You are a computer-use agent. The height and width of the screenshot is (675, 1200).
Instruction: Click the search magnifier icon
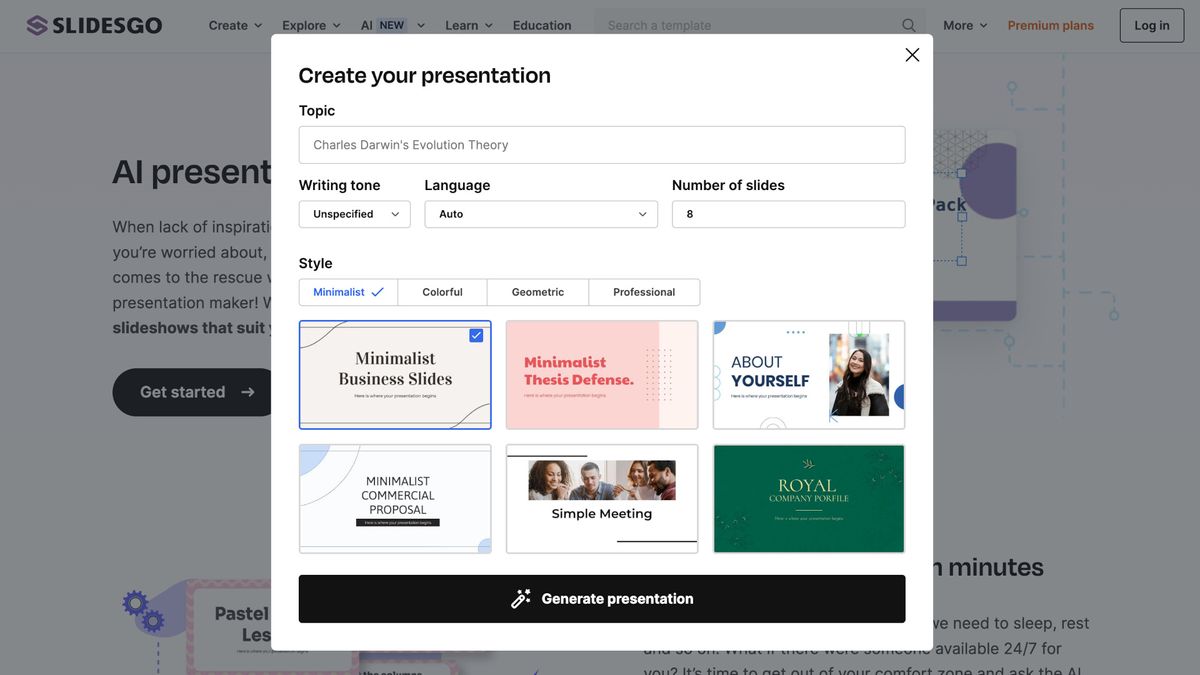point(907,24)
